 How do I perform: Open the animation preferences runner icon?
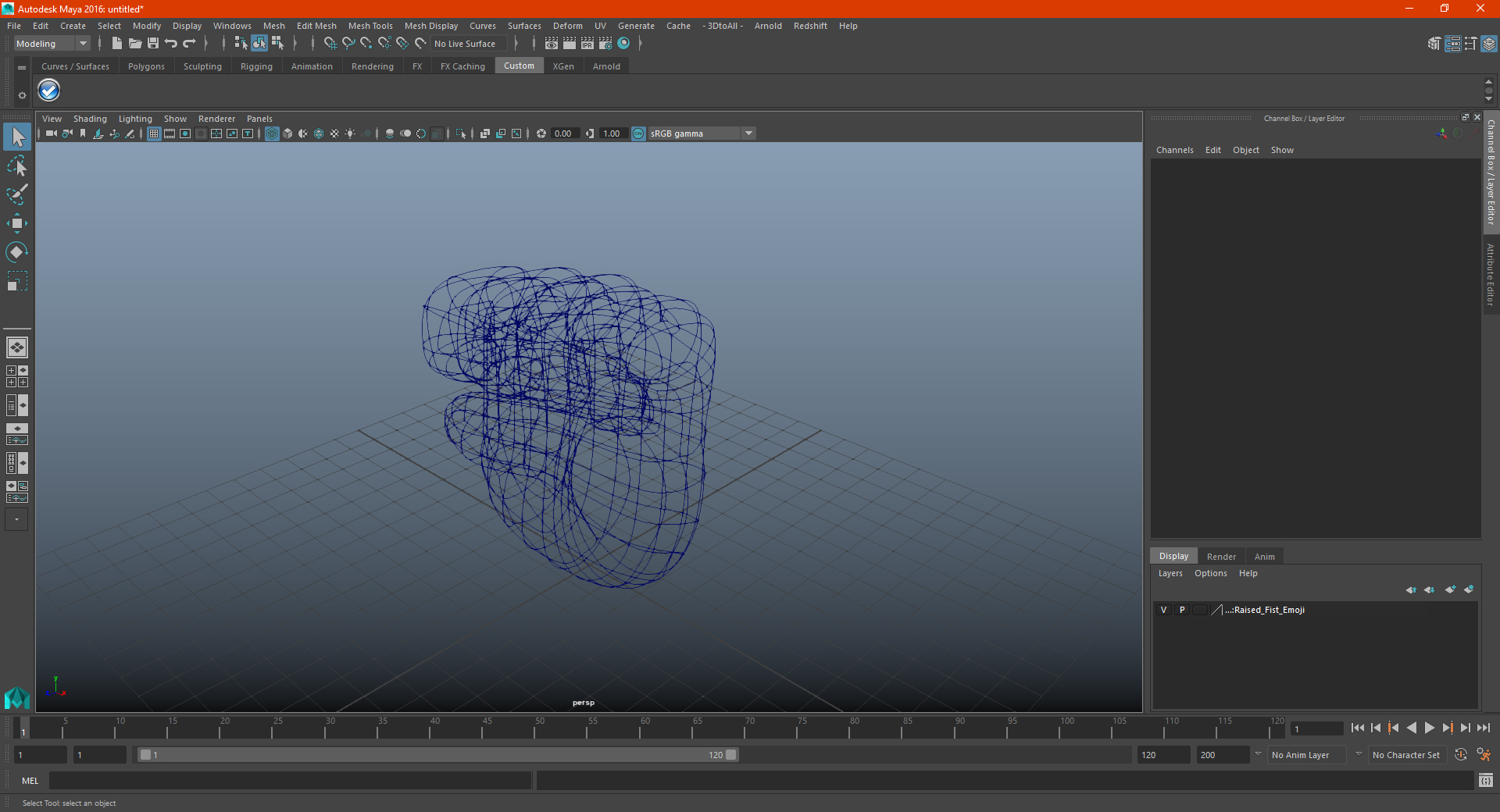point(1484,755)
